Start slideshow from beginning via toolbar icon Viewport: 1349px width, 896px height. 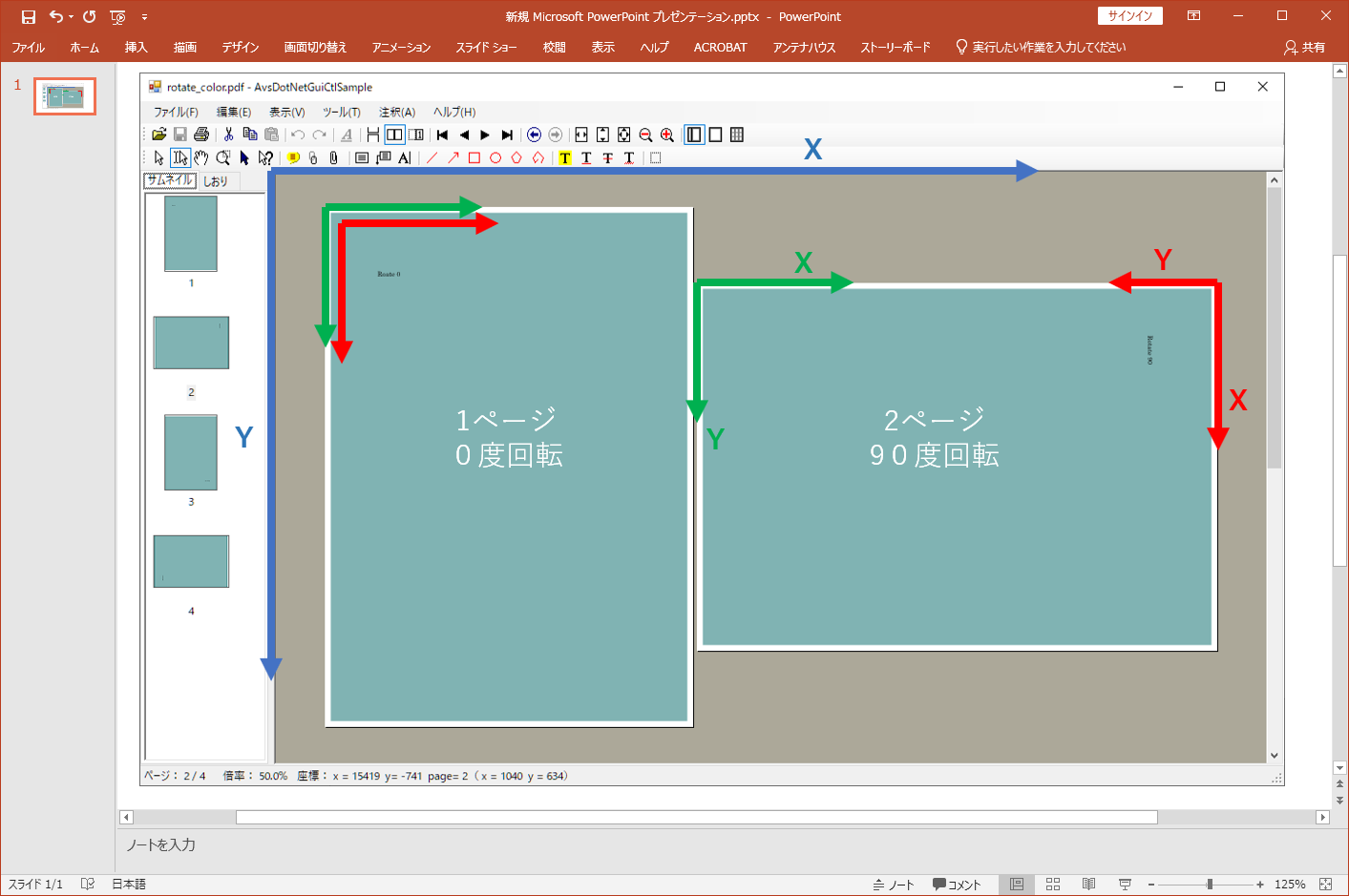117,16
